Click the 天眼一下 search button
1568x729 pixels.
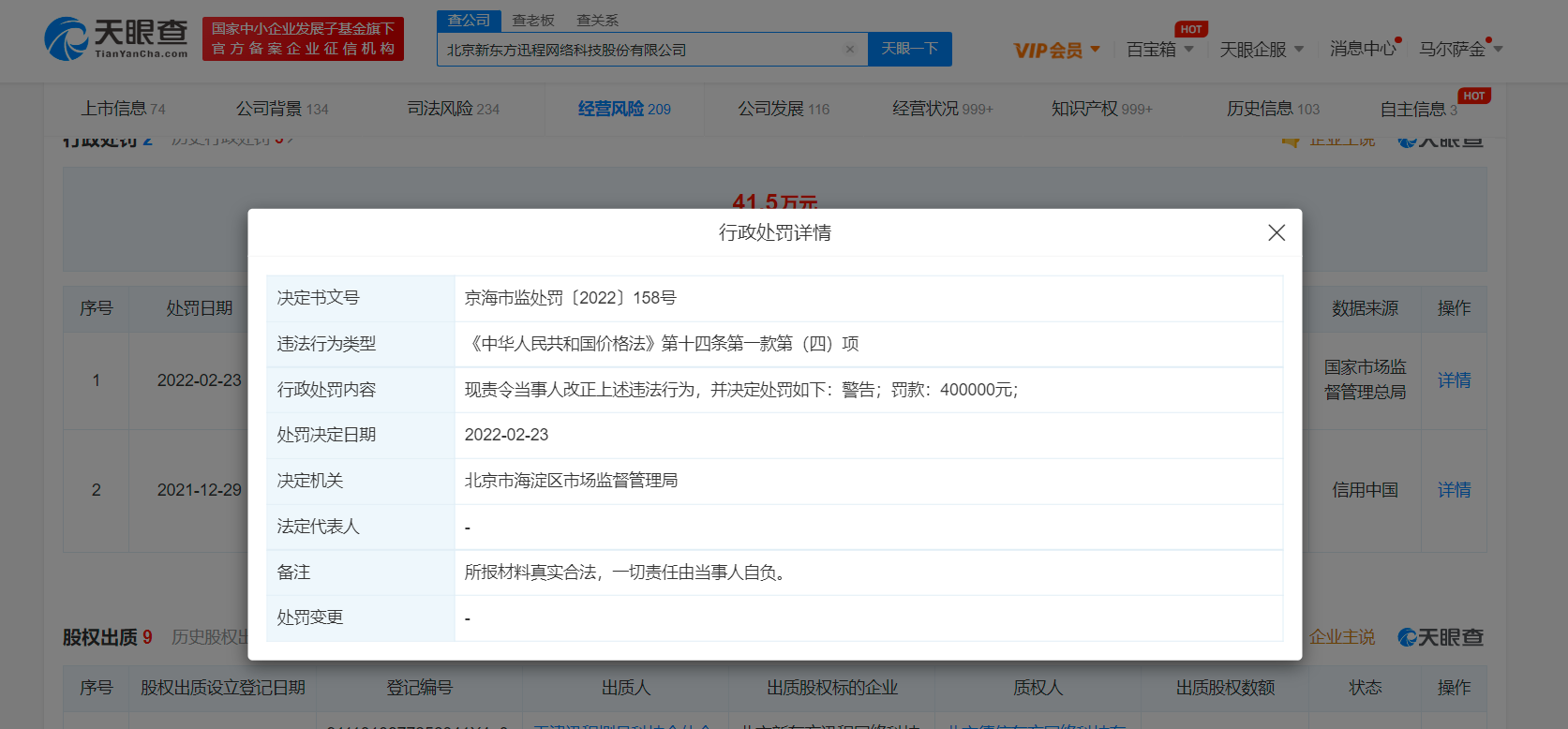point(909,49)
